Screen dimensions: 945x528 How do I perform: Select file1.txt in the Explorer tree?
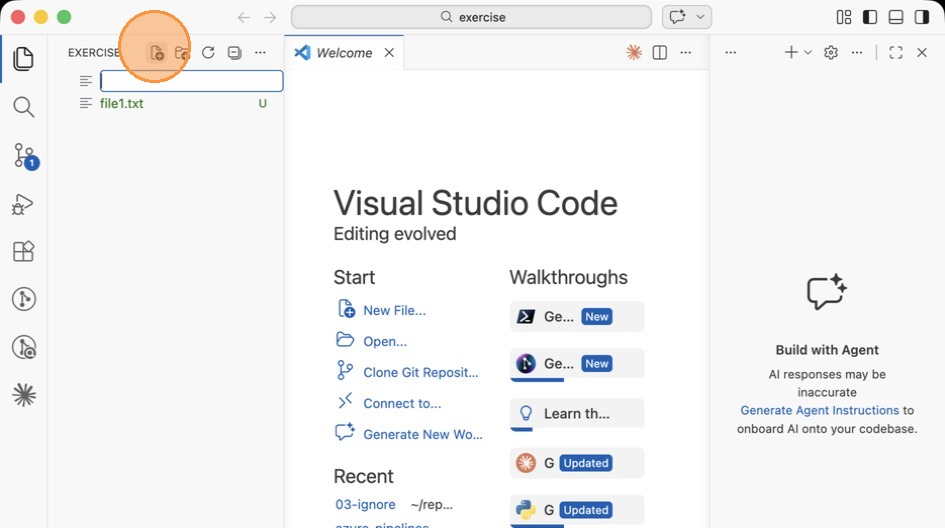point(122,103)
